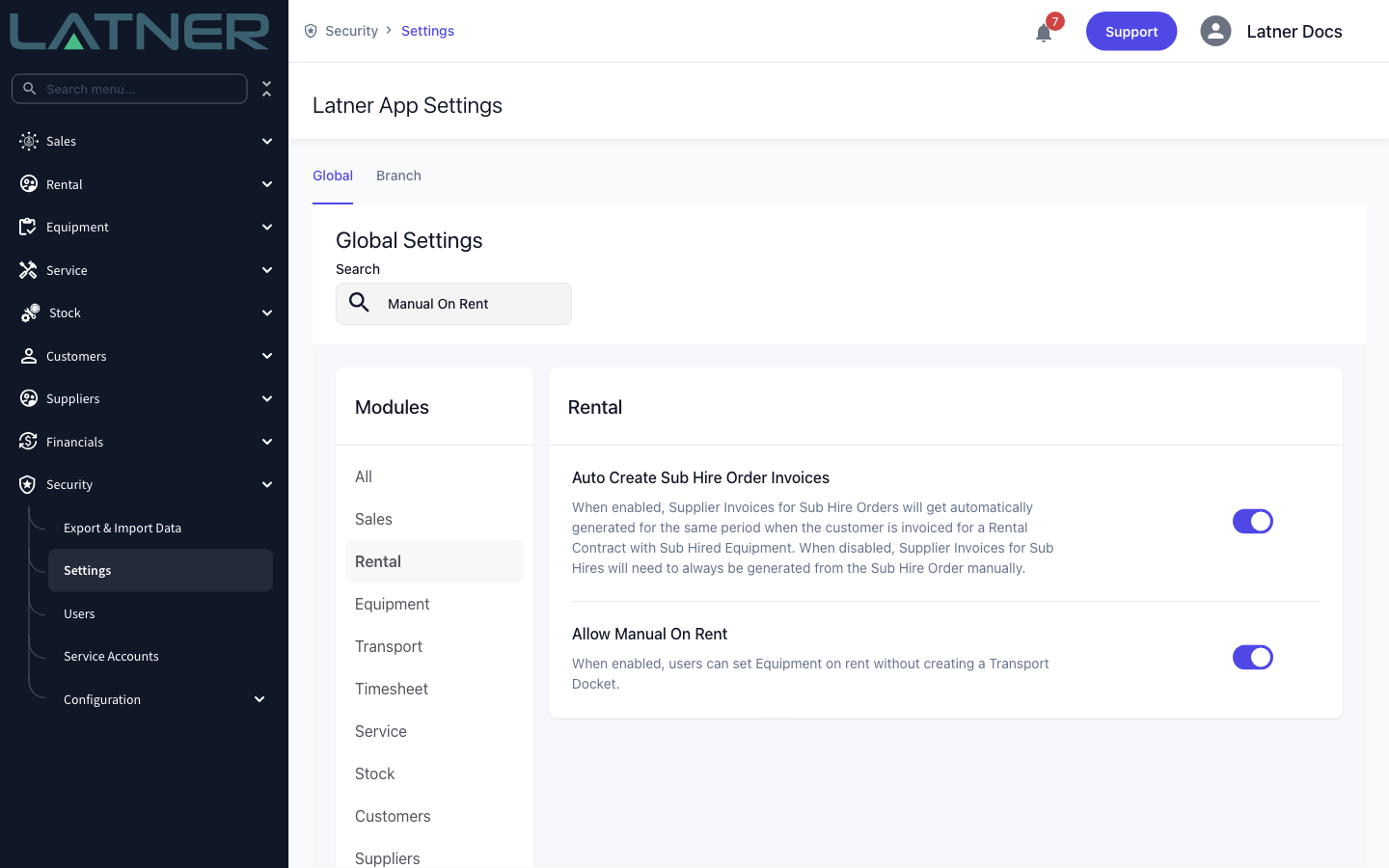The width and height of the screenshot is (1389, 868).
Task: Click the breadcrumb shield icon
Action: [x=311, y=31]
